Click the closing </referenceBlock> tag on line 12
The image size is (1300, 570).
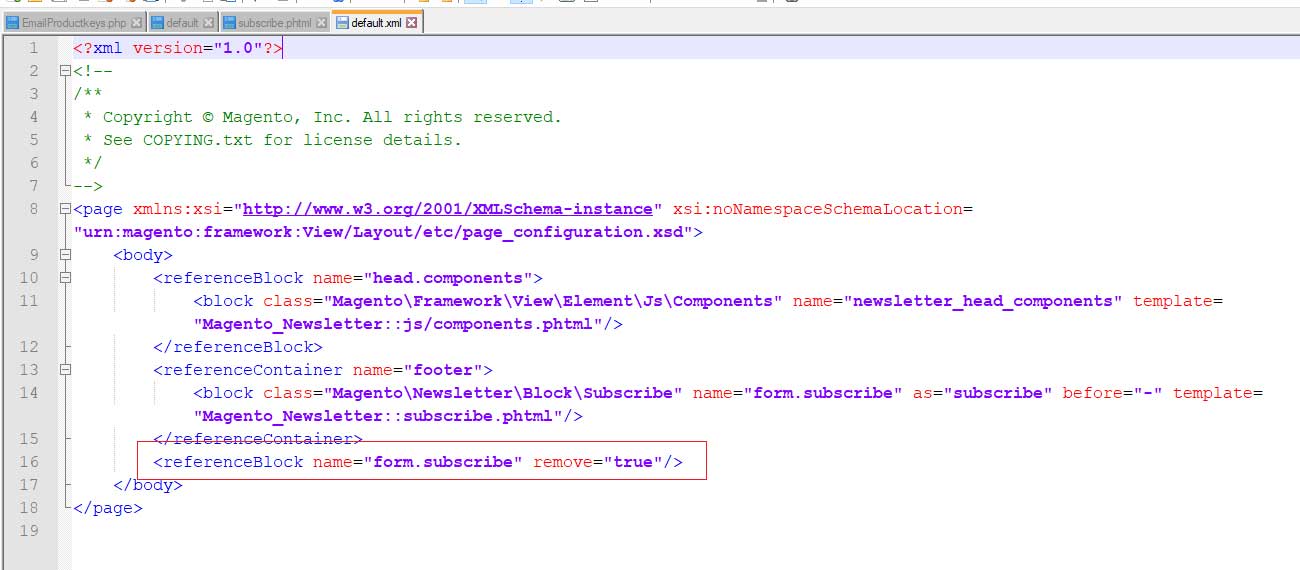coord(238,347)
